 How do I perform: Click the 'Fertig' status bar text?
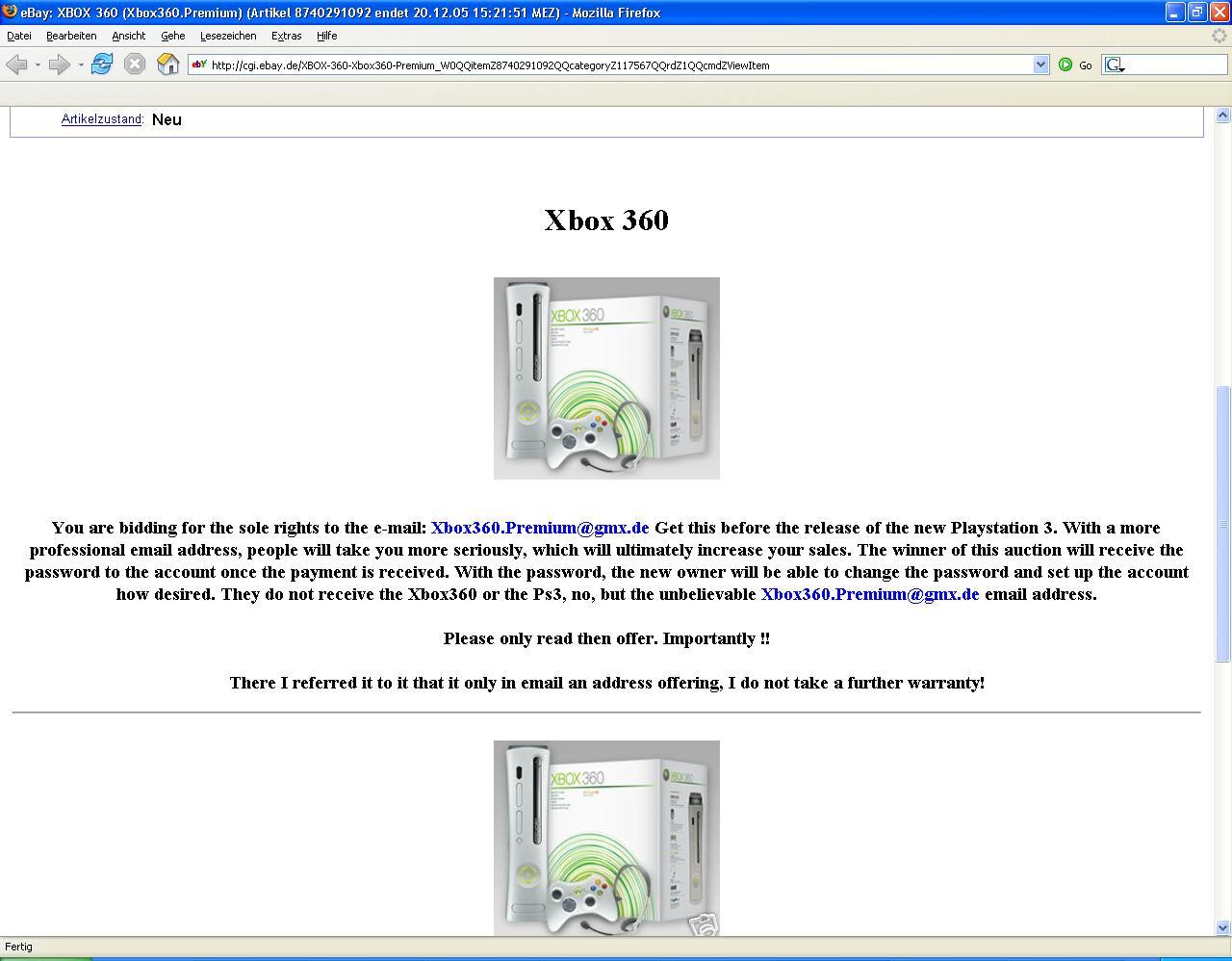tap(18, 947)
